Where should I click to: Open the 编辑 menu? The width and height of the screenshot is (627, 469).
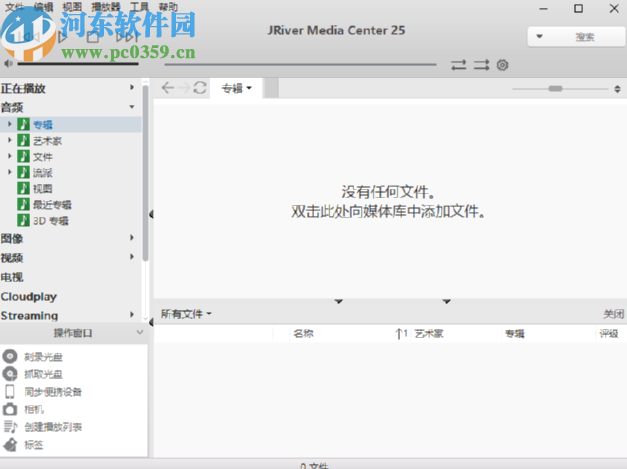(44, 6)
